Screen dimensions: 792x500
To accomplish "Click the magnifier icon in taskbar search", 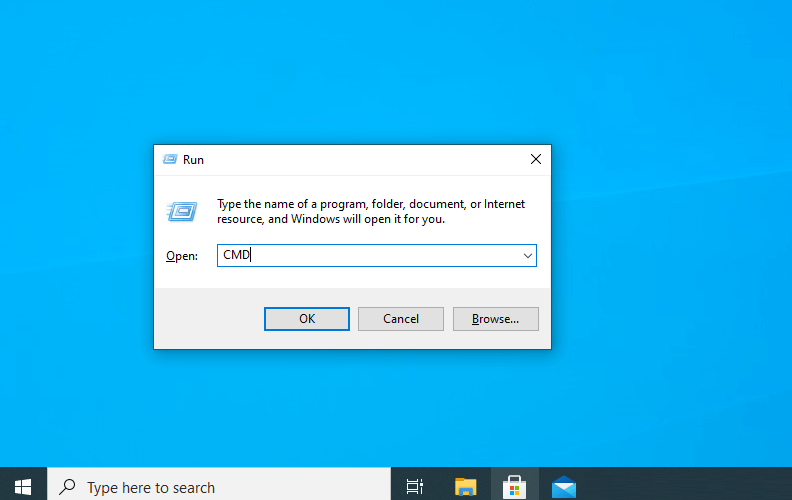I will tap(67, 487).
